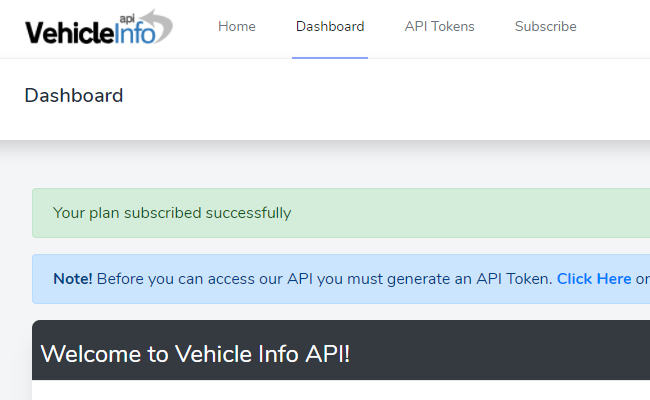Click 'Your plan subscribed successfully' message
Screen dimensions: 650x400
(x=172, y=213)
